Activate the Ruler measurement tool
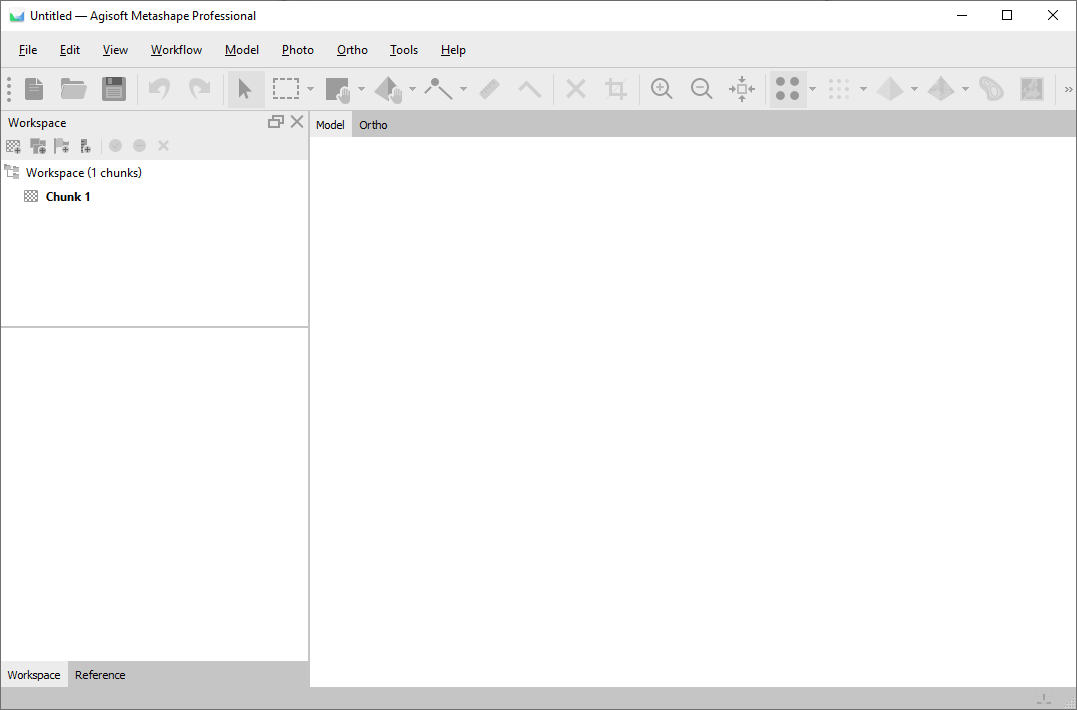Image resolution: width=1077 pixels, height=710 pixels. pos(489,89)
